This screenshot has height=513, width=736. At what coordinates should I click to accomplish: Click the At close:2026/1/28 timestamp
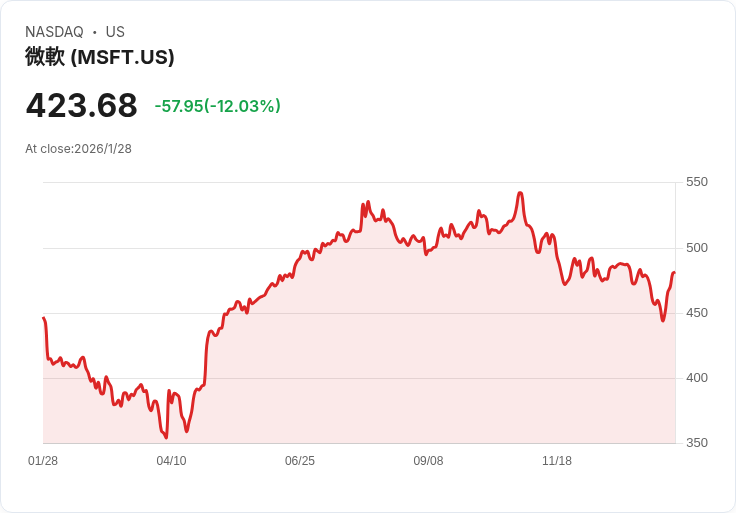78,149
